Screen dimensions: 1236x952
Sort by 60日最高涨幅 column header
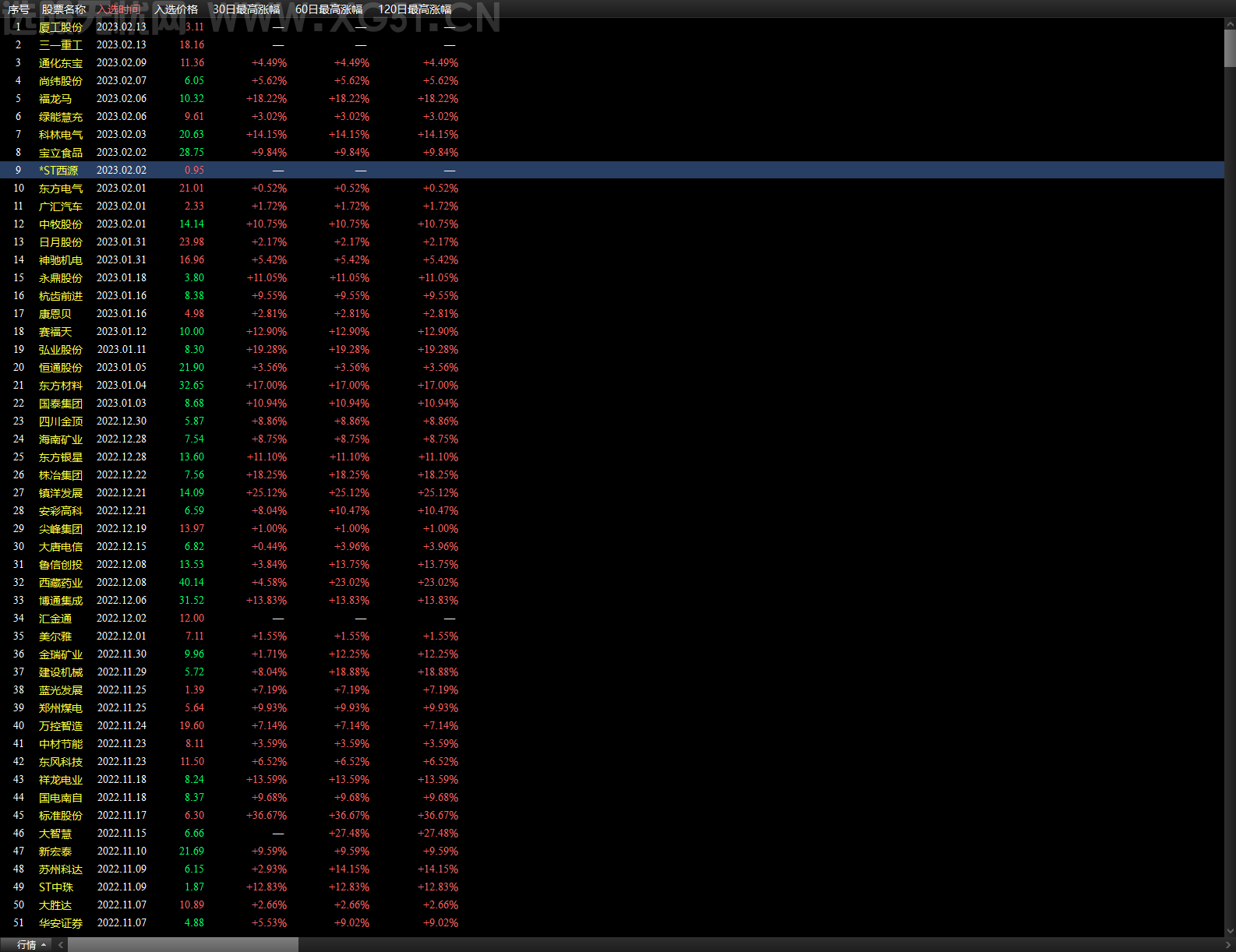pos(329,9)
